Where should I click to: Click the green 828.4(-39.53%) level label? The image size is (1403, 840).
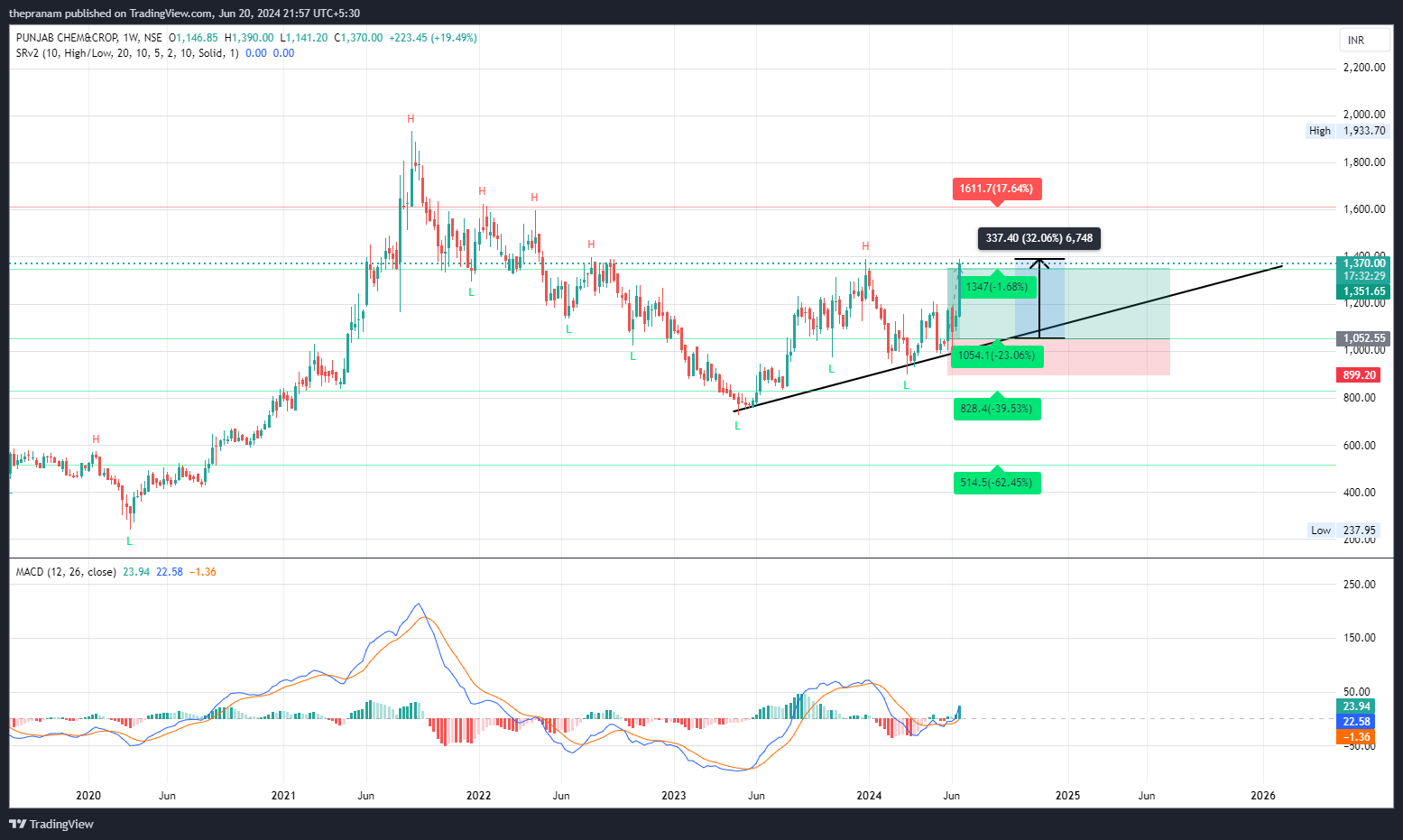tap(996, 409)
